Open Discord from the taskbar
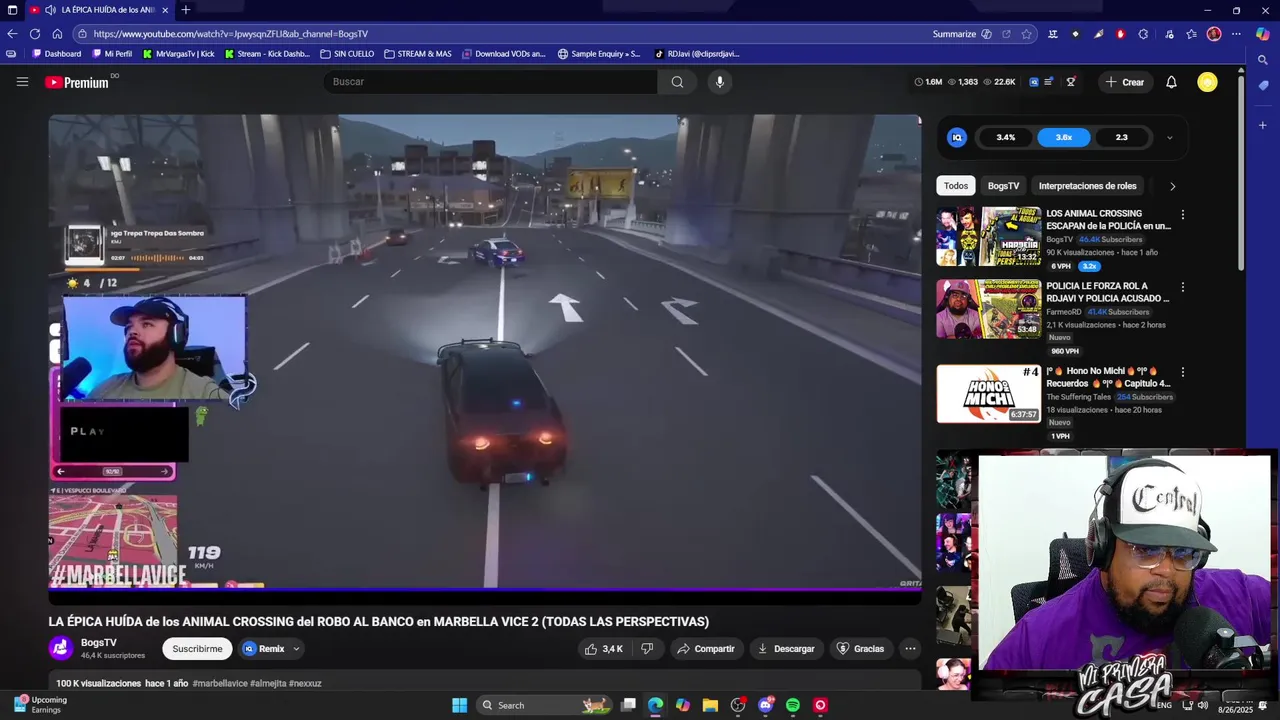Image resolution: width=1280 pixels, height=720 pixels. tap(766, 705)
